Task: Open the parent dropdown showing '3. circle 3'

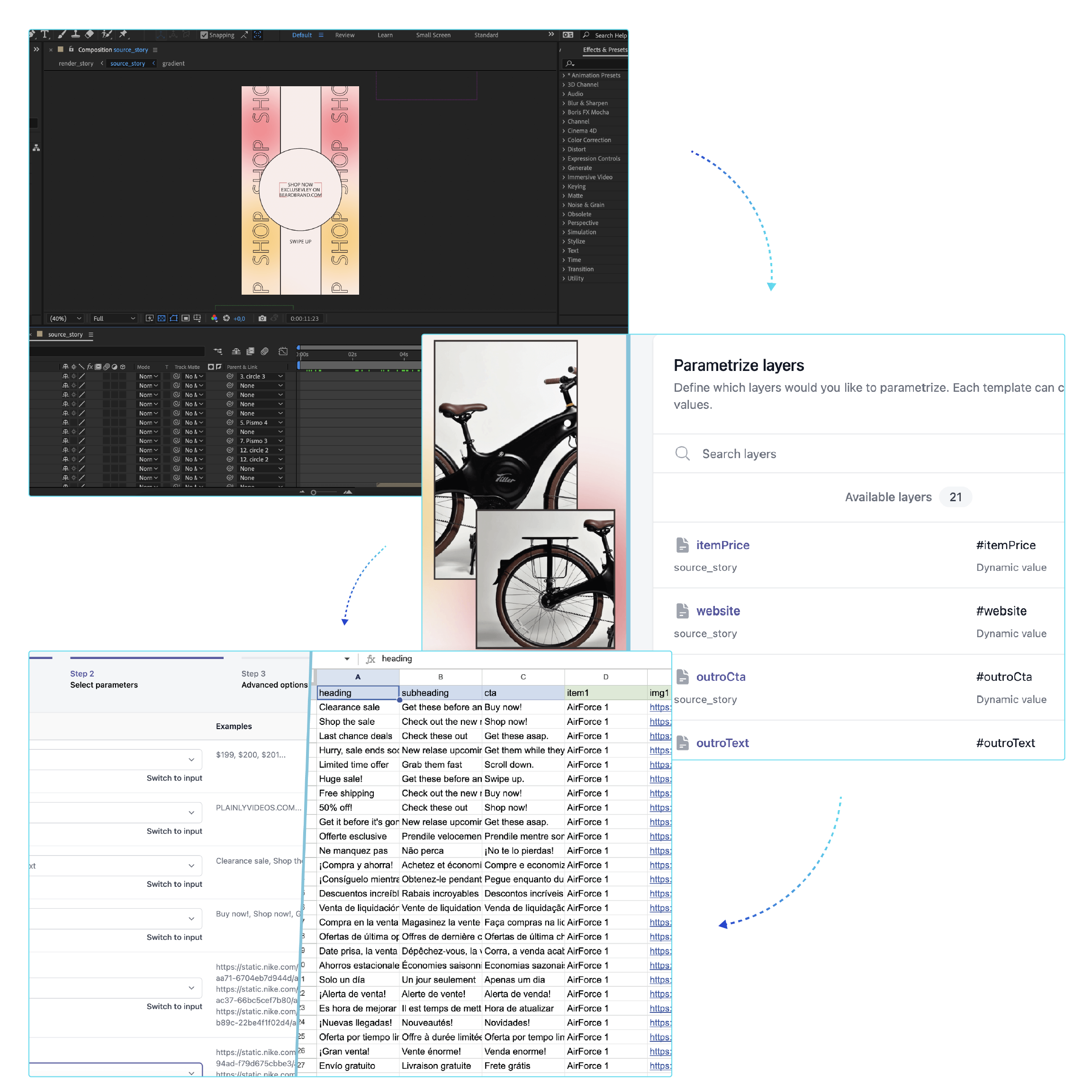Action: [x=261, y=377]
